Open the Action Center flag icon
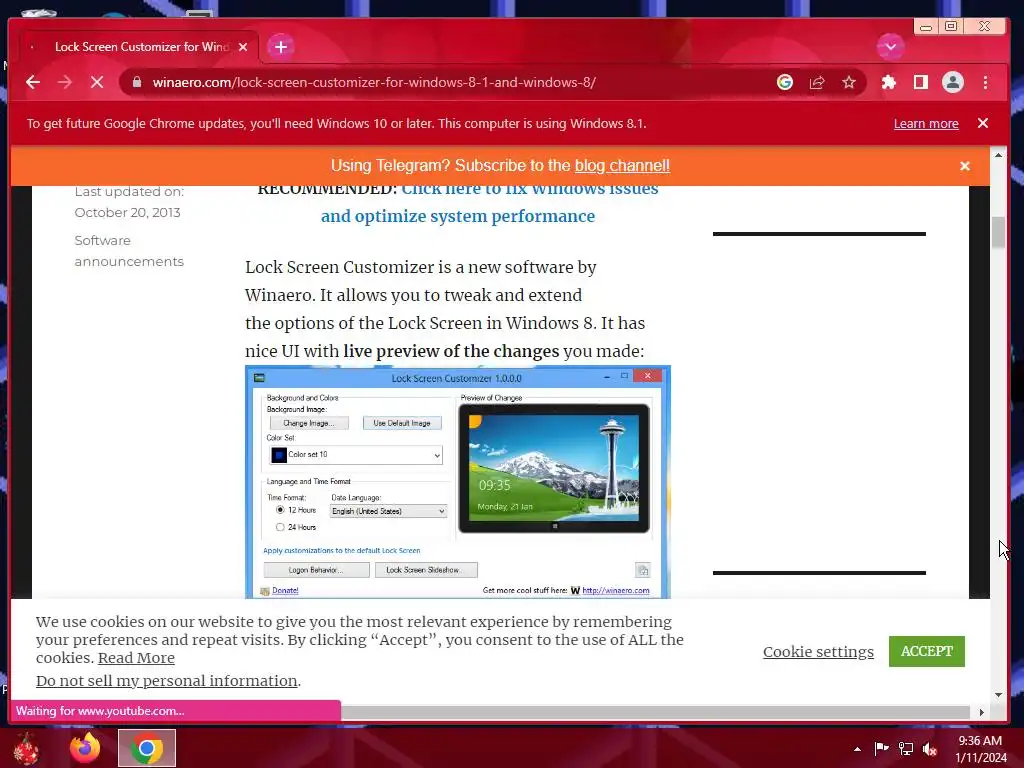 pyautogui.click(x=882, y=748)
